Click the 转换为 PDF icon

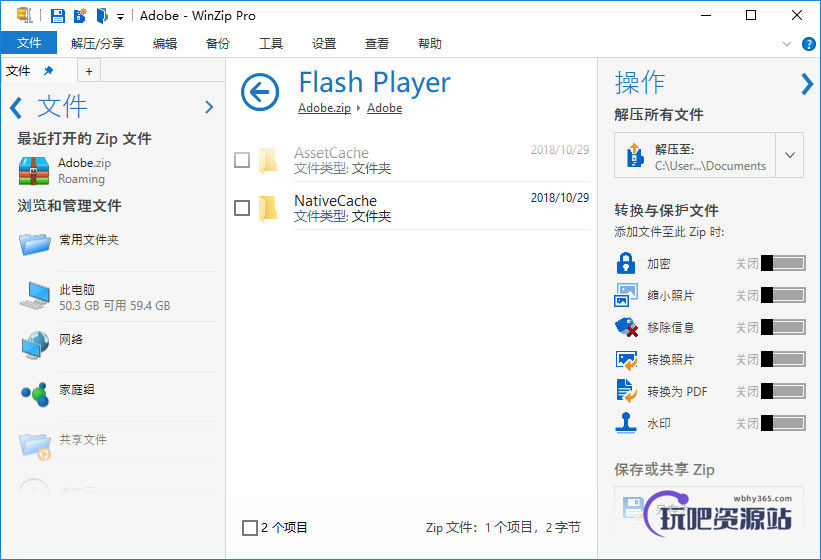[x=626, y=391]
